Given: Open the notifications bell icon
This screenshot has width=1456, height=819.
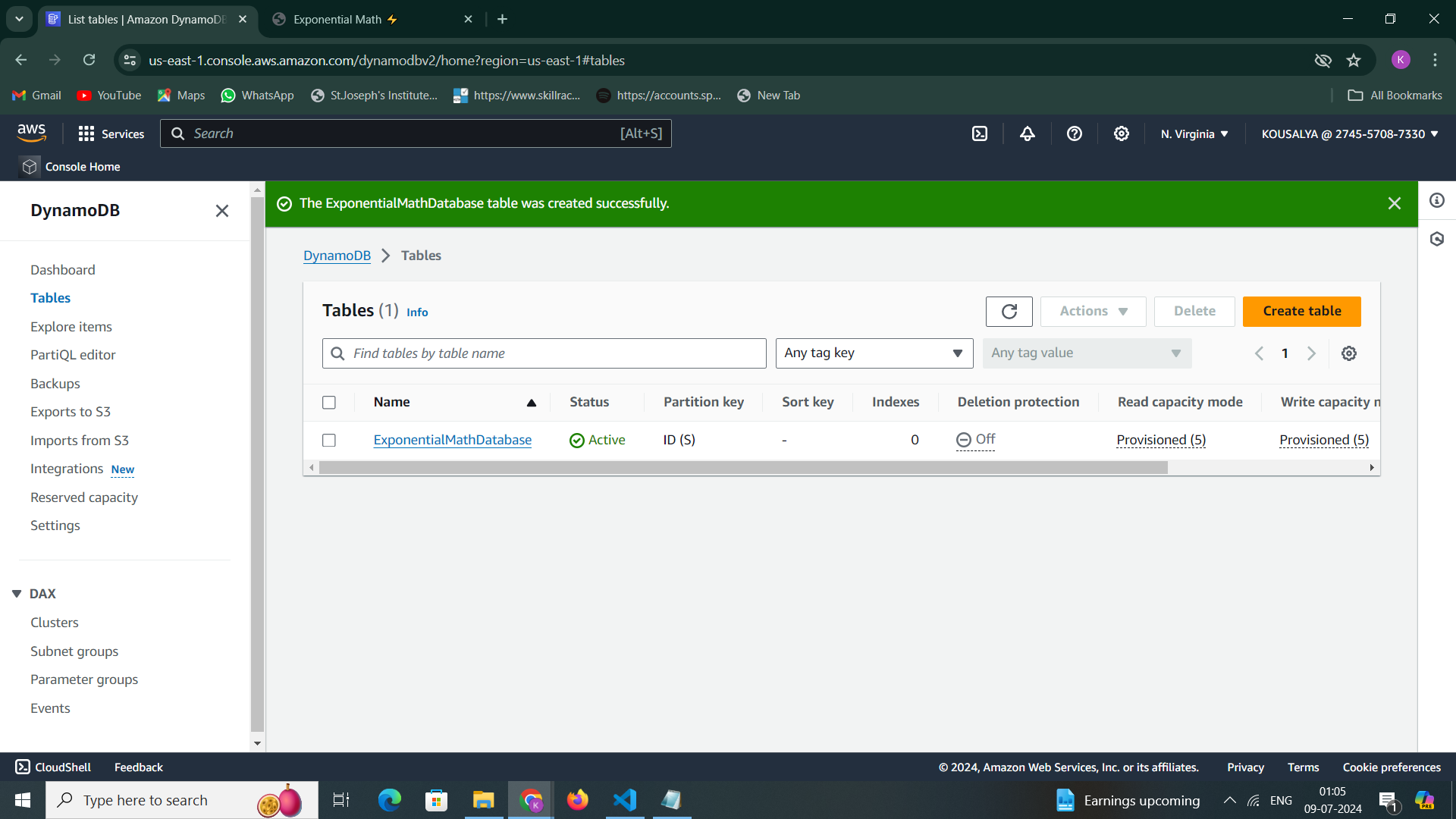Looking at the screenshot, I should coord(1027,134).
